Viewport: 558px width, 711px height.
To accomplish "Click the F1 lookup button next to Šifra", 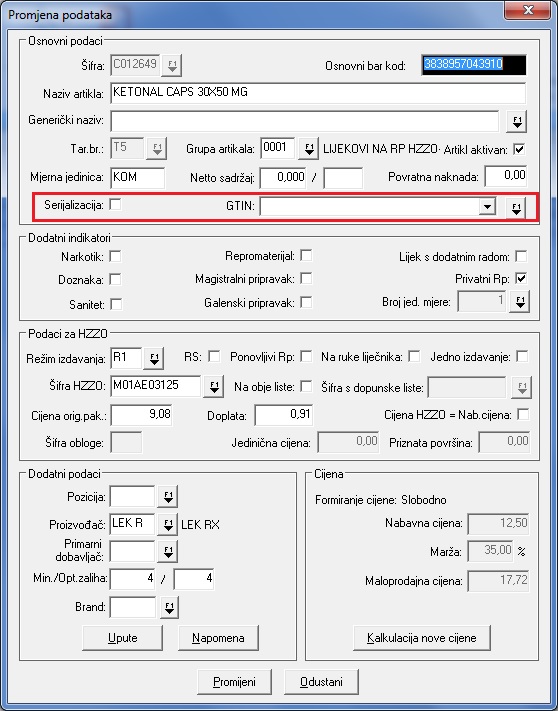I will coord(172,65).
